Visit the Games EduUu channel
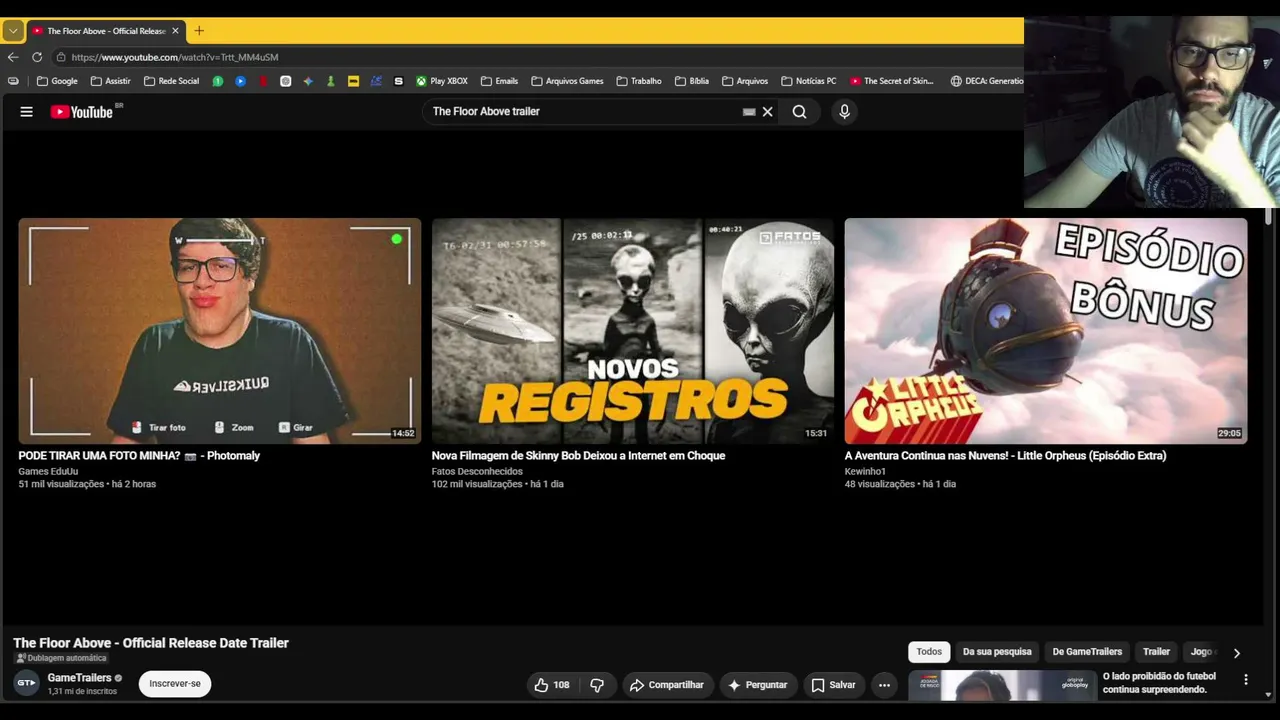 click(x=48, y=471)
